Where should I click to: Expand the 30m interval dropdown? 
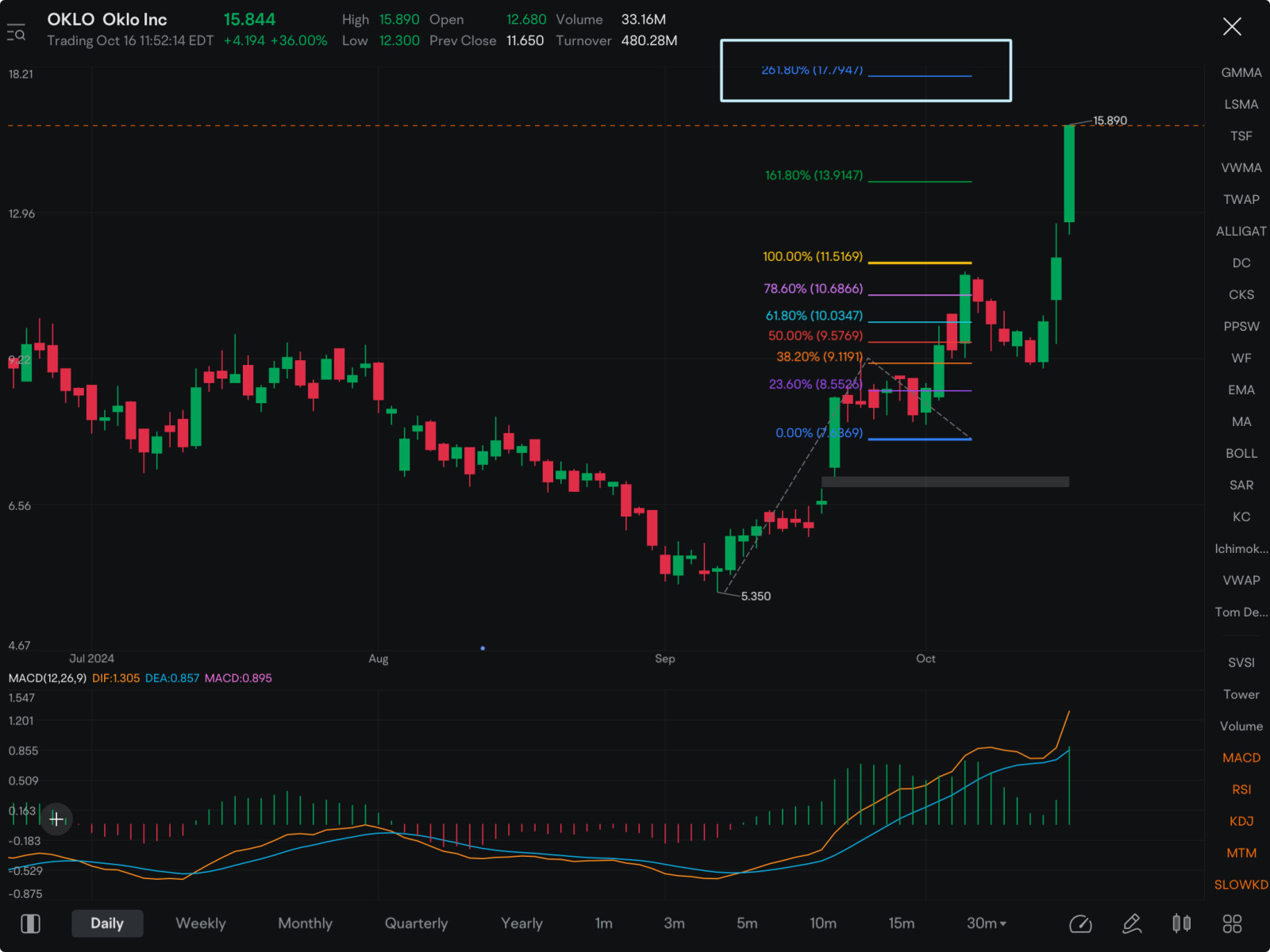(x=987, y=923)
